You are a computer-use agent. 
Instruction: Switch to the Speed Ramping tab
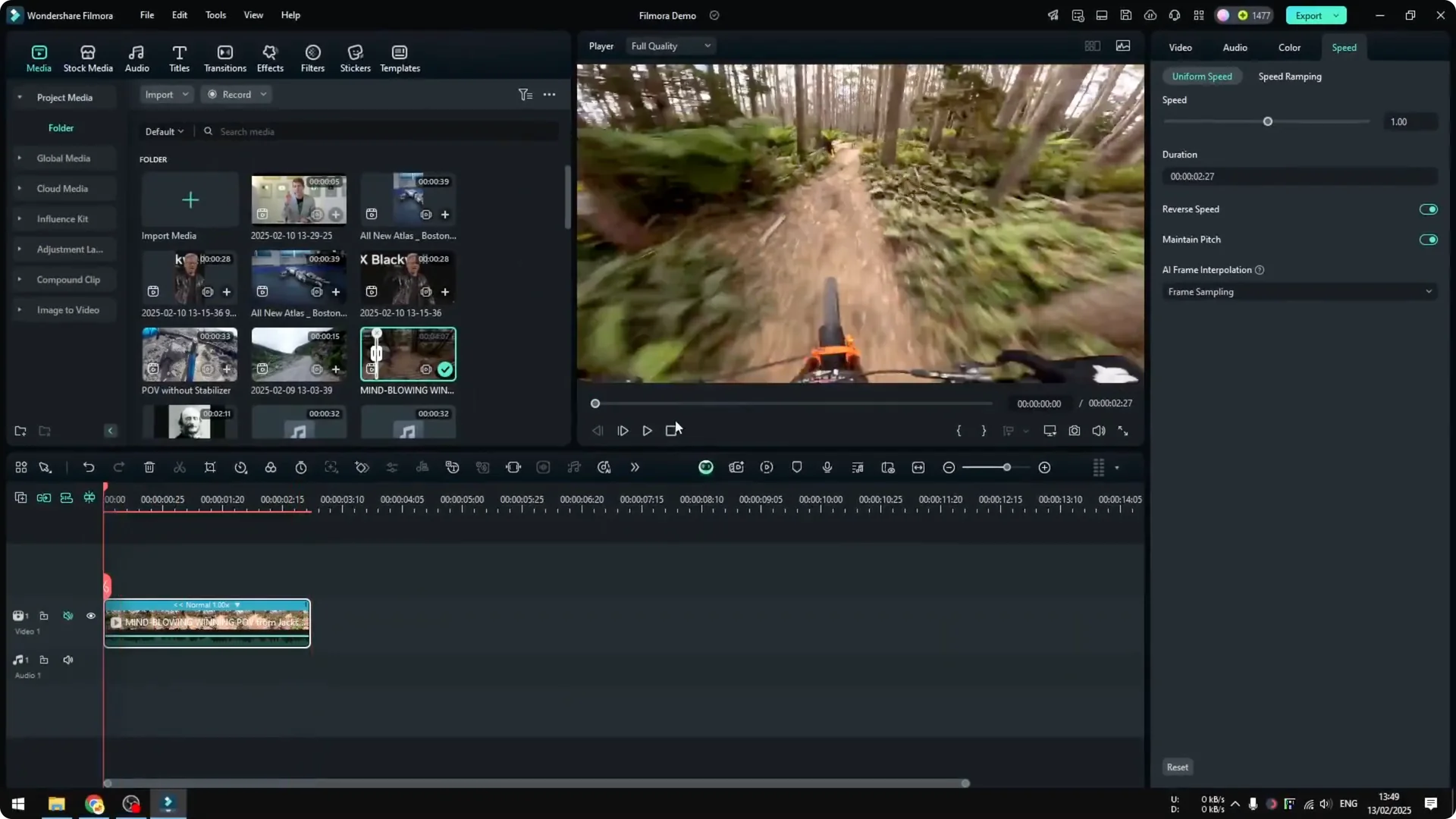pos(1290,76)
